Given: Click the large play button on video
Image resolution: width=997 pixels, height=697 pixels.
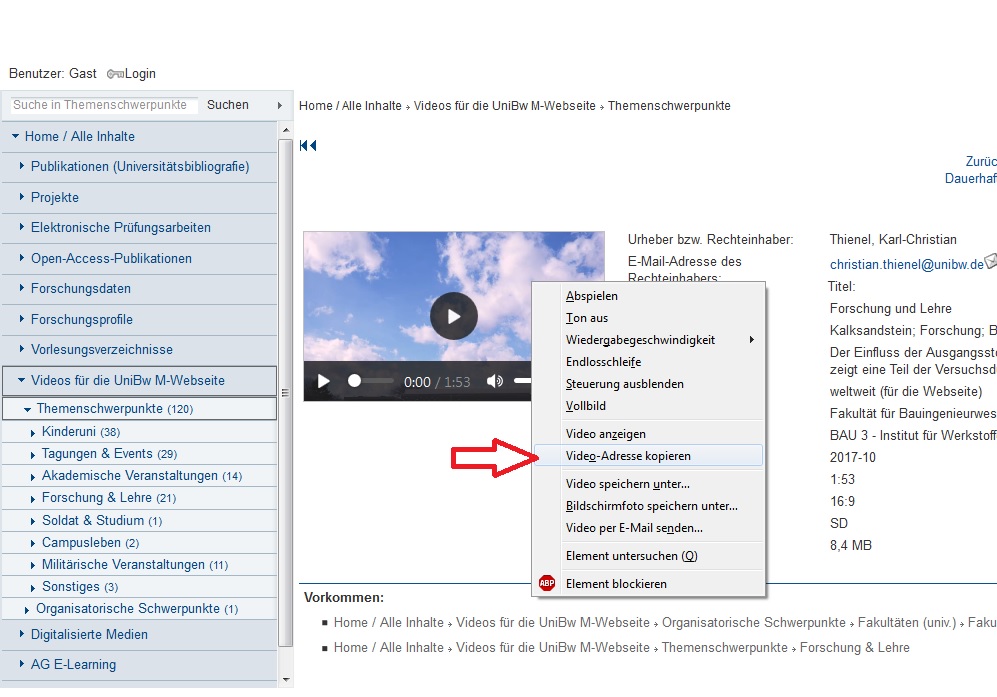Looking at the screenshot, I should [x=454, y=316].
